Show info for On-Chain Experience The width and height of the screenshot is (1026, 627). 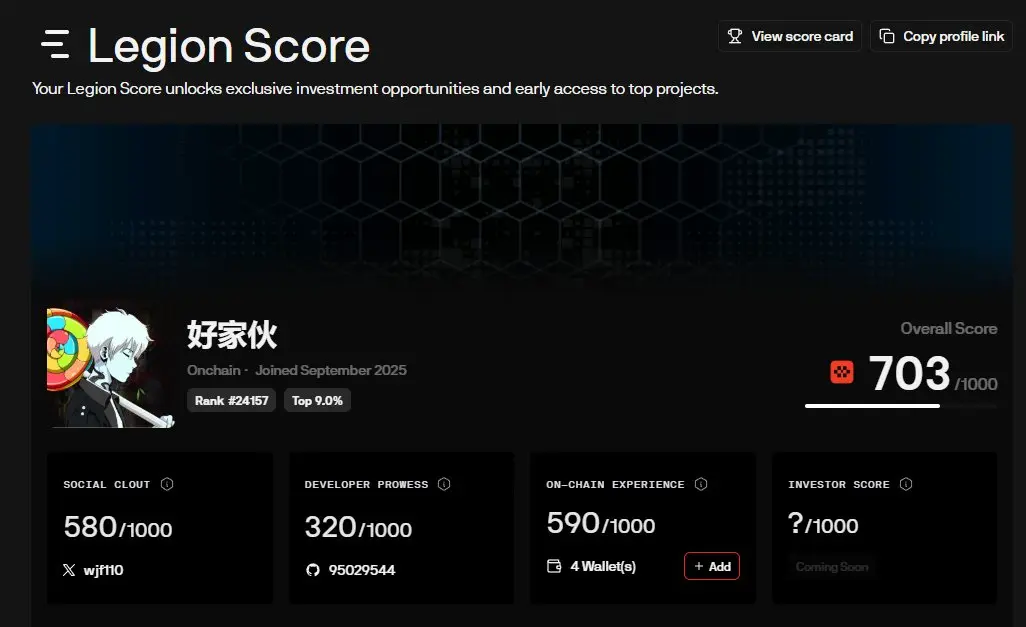[x=701, y=484]
